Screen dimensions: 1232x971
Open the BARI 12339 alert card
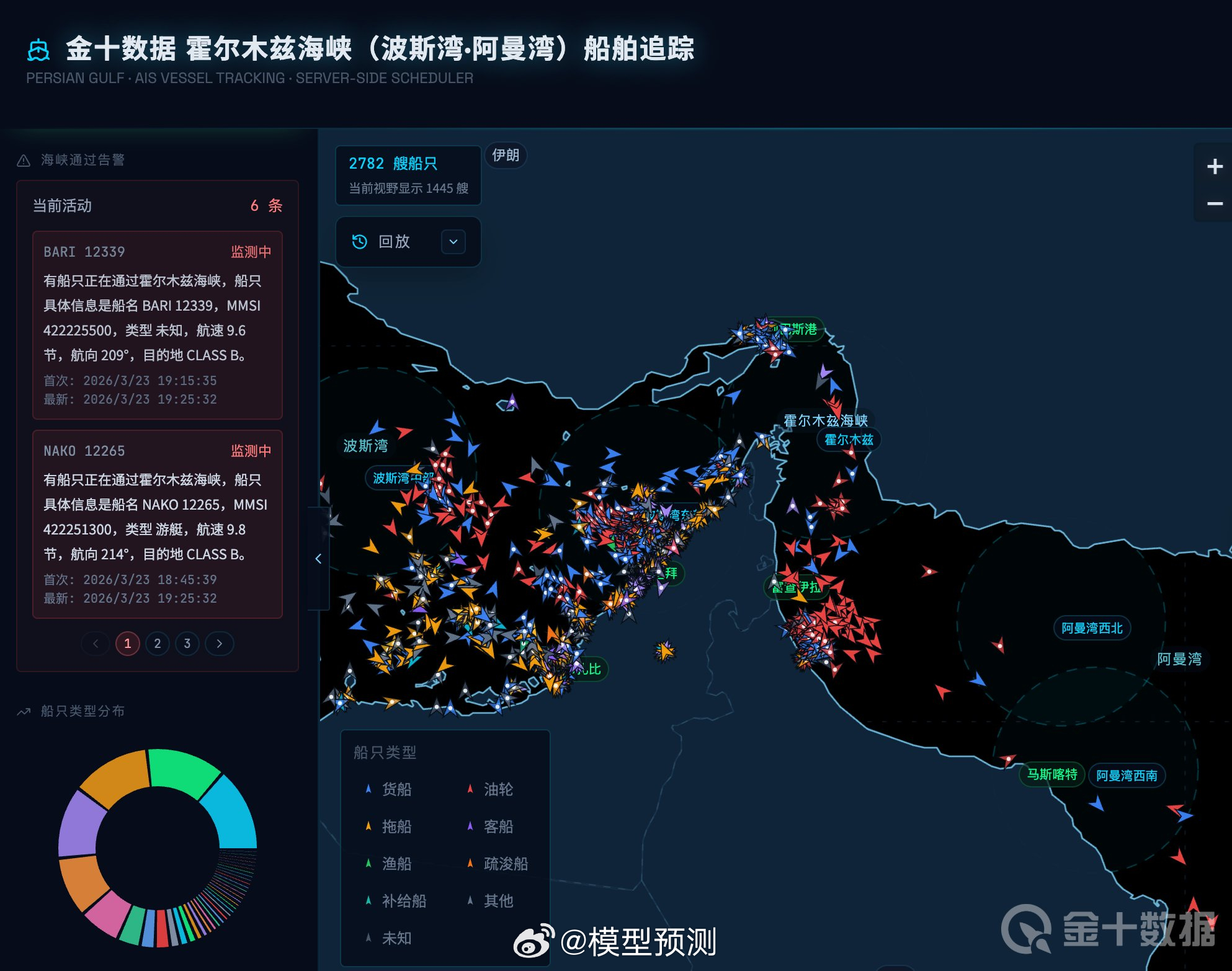[158, 325]
